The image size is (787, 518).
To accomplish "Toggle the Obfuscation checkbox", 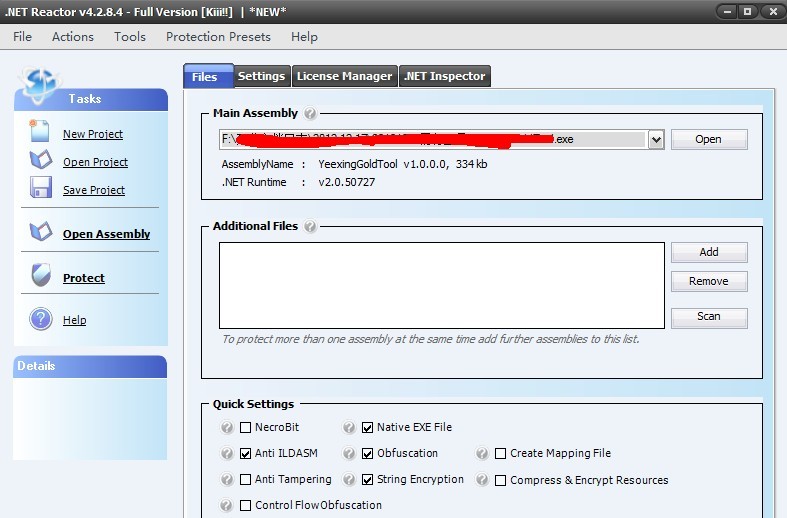I will coord(367,454).
